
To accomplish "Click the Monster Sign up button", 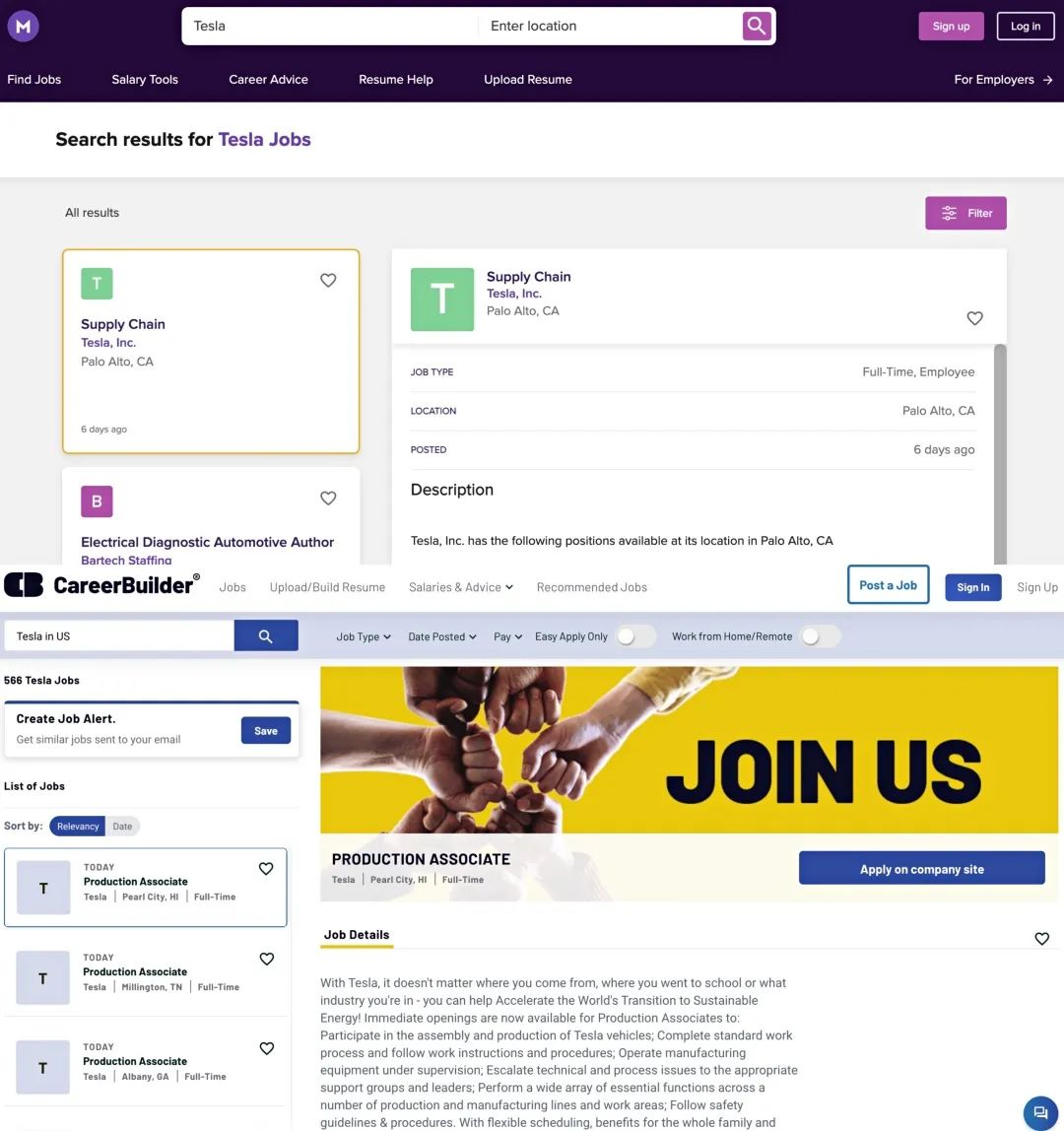I will pyautogui.click(x=951, y=26).
